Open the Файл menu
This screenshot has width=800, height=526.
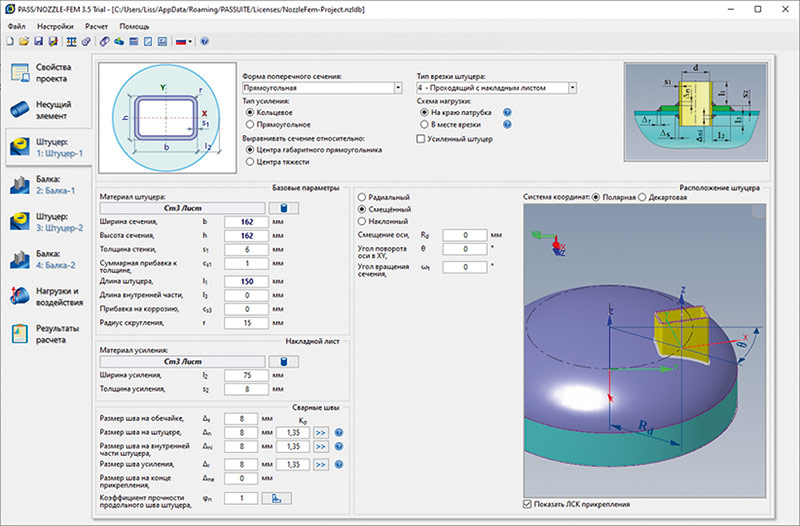coord(17,26)
